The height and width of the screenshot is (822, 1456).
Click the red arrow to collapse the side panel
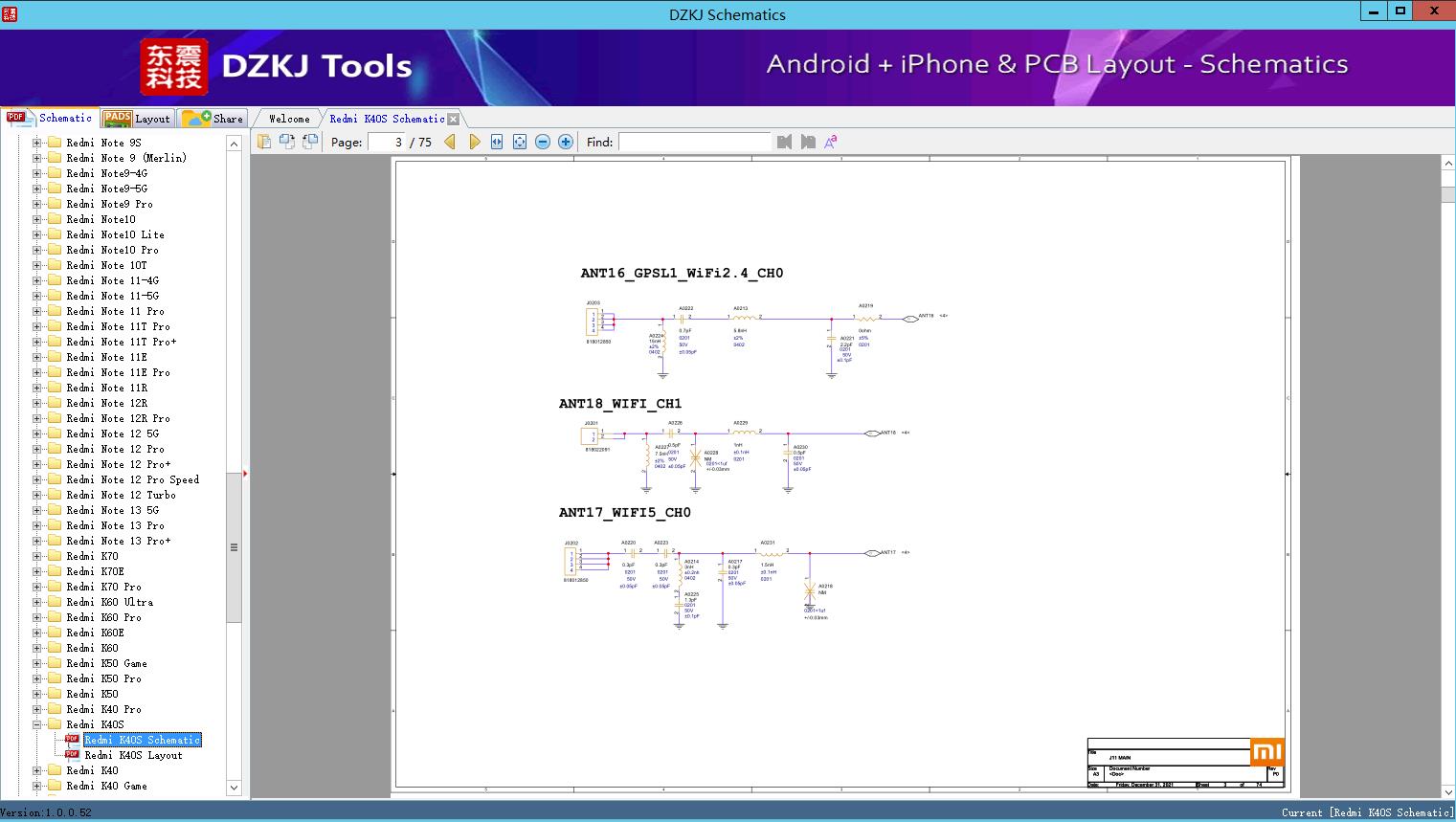[x=246, y=474]
